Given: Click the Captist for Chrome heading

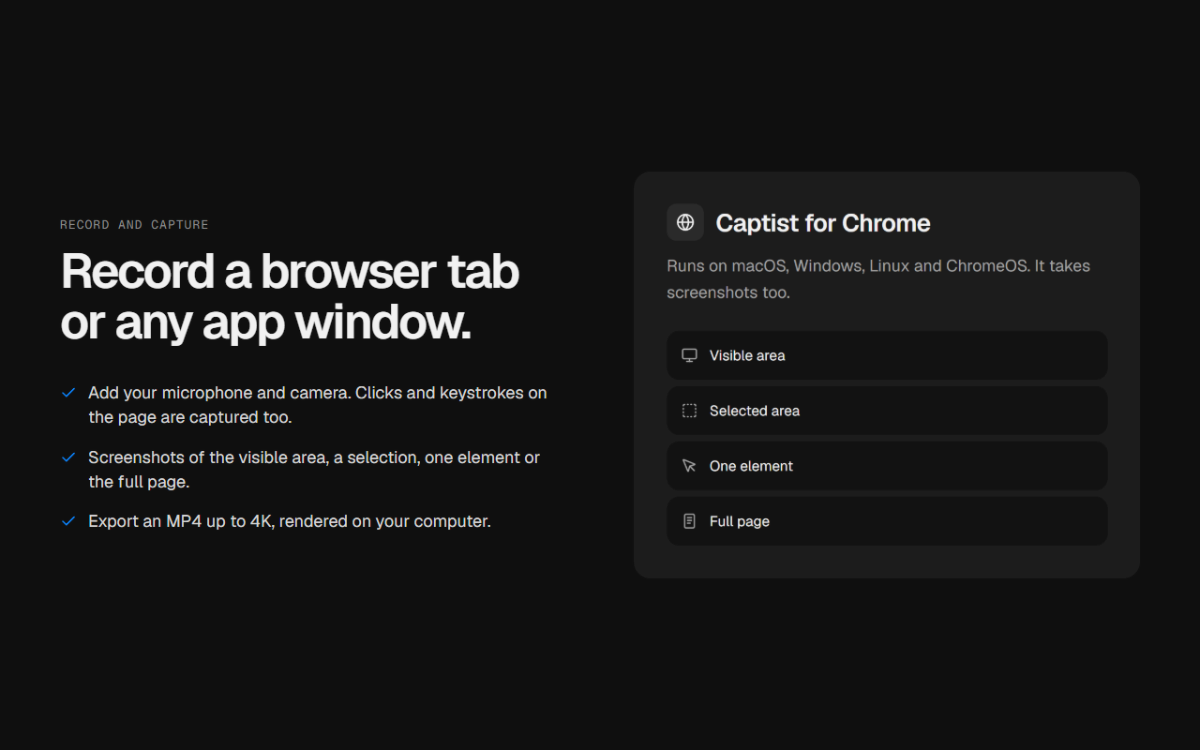Looking at the screenshot, I should click(x=823, y=223).
